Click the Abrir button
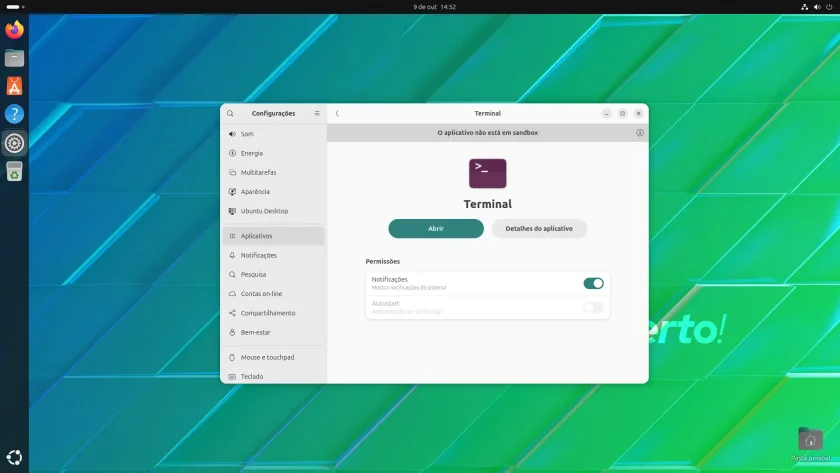 coord(436,229)
